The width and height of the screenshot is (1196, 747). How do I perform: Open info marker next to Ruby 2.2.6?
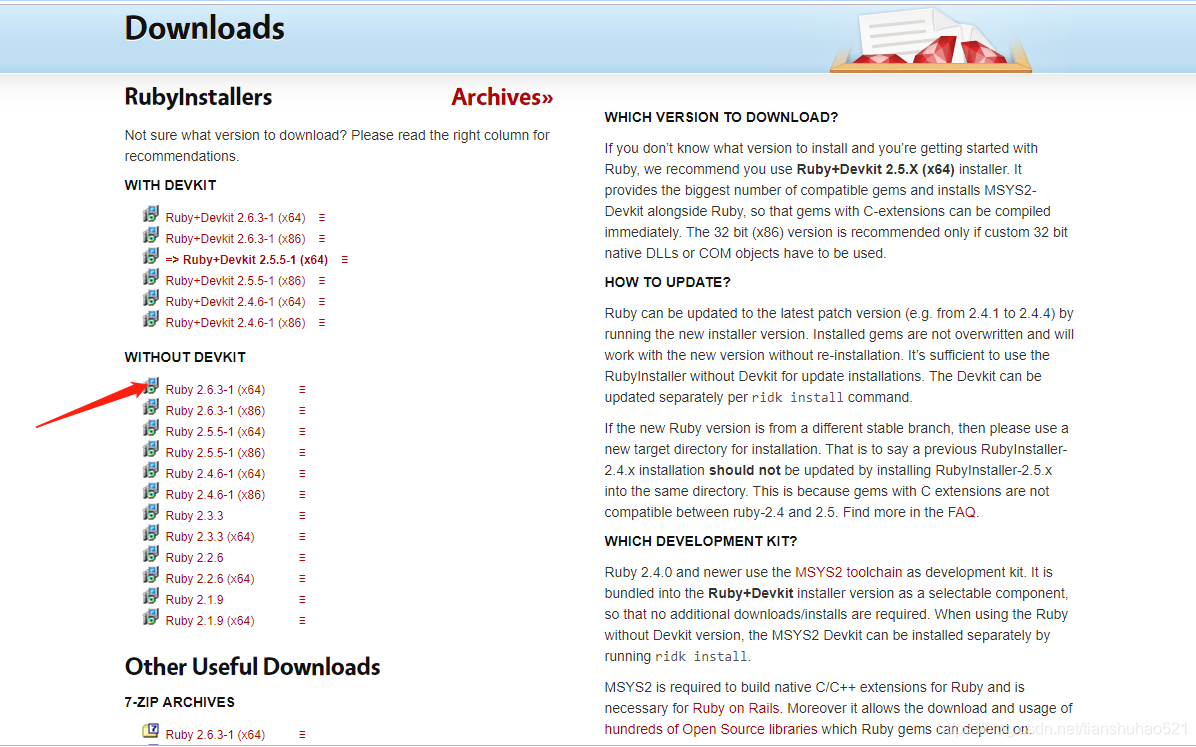[x=302, y=558]
